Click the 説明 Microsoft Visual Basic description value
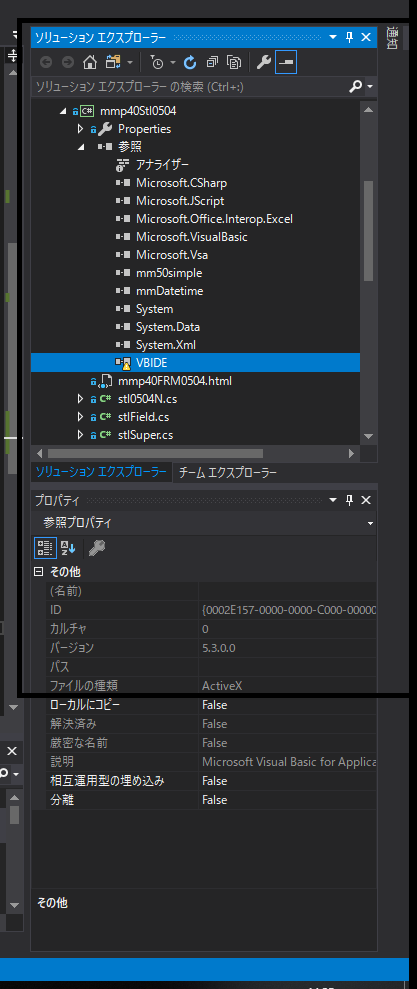Screen dimensions: 417x989 289,762
